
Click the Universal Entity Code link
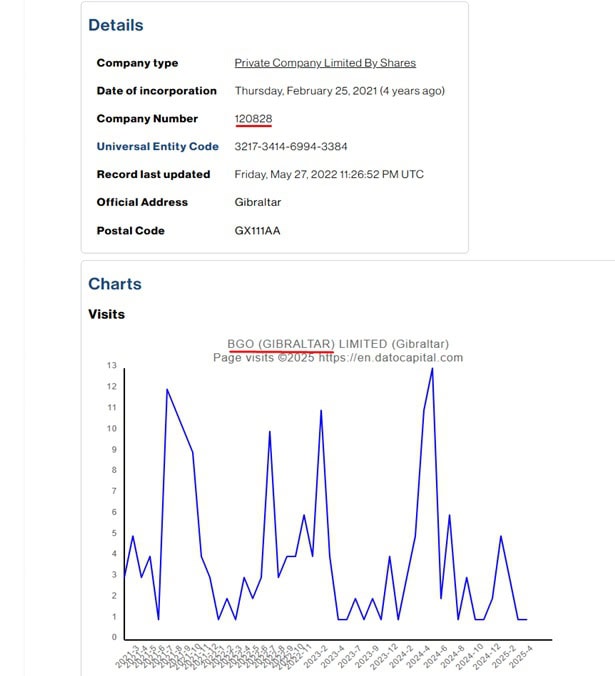tap(157, 146)
